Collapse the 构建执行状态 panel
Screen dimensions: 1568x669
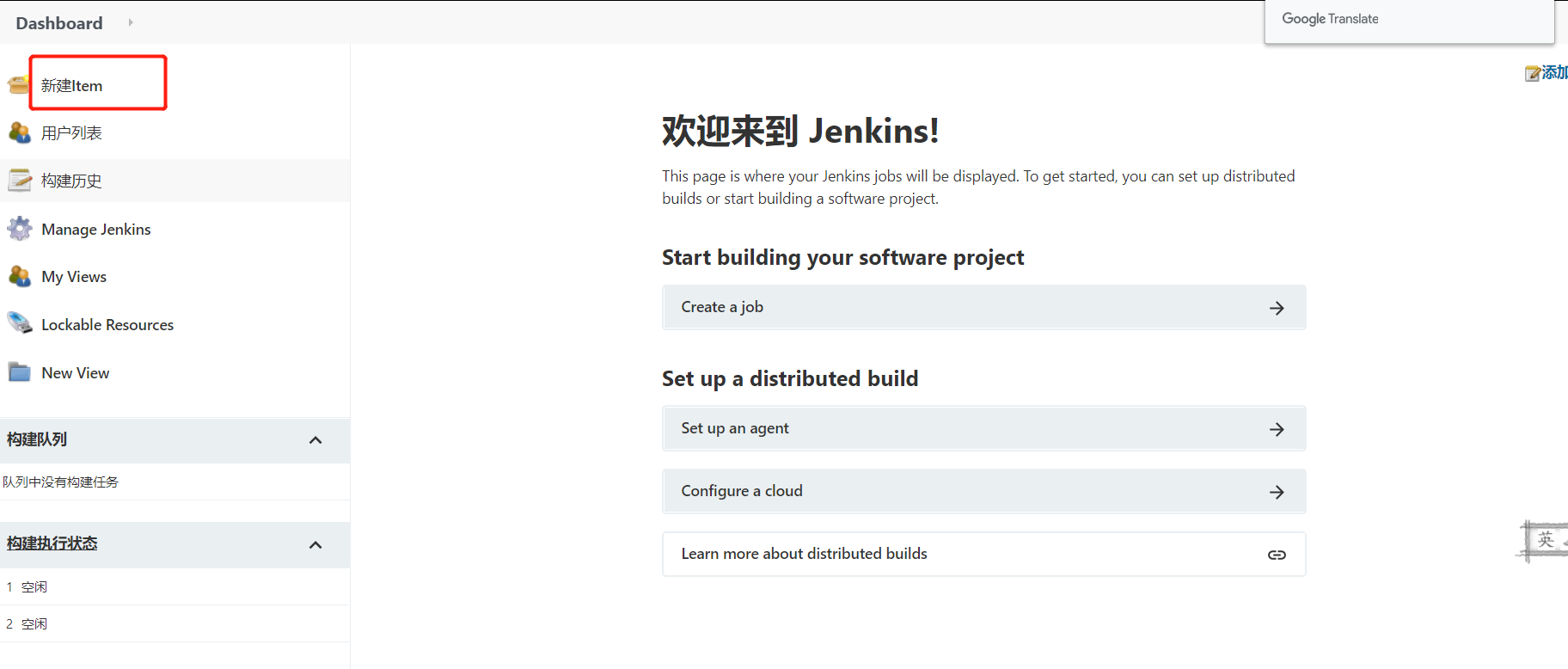click(315, 545)
